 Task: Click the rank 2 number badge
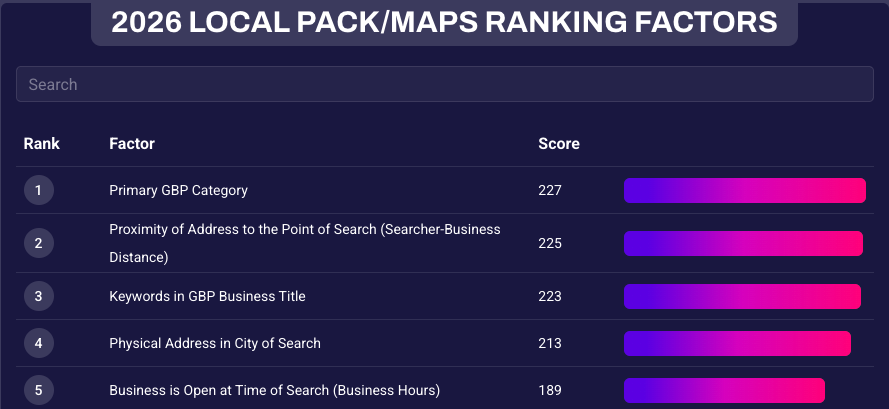(x=38, y=243)
